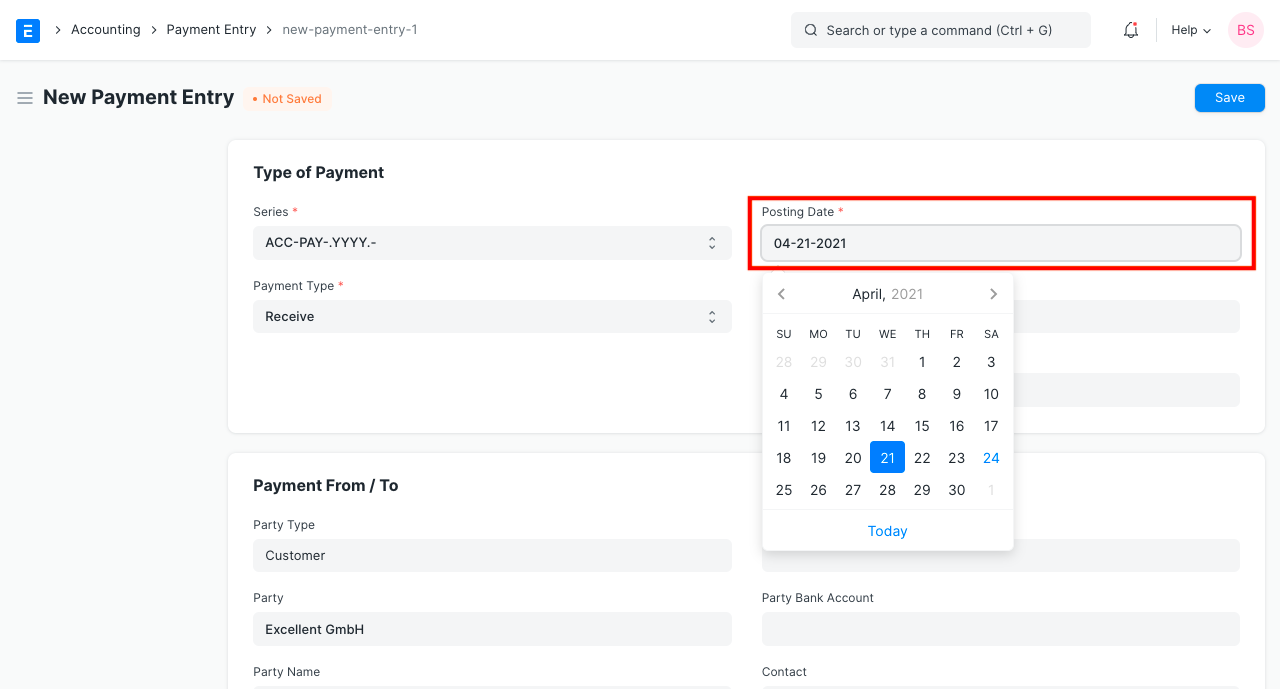Go to next month with the right calendar arrow

993,293
